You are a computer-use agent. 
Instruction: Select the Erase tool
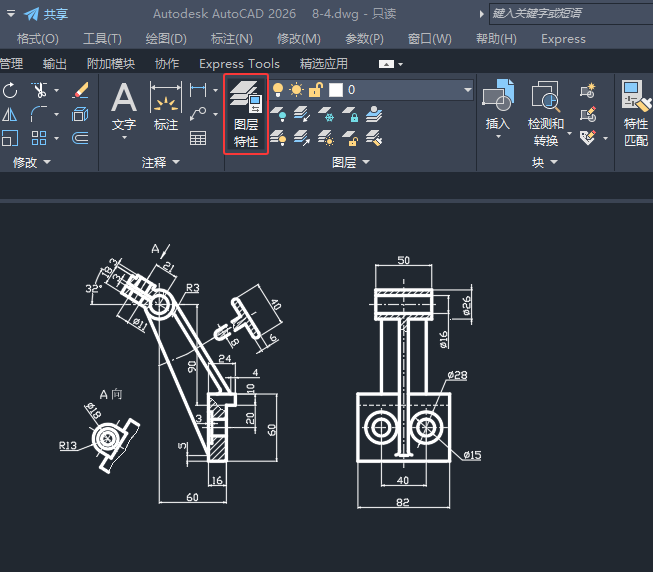point(80,90)
